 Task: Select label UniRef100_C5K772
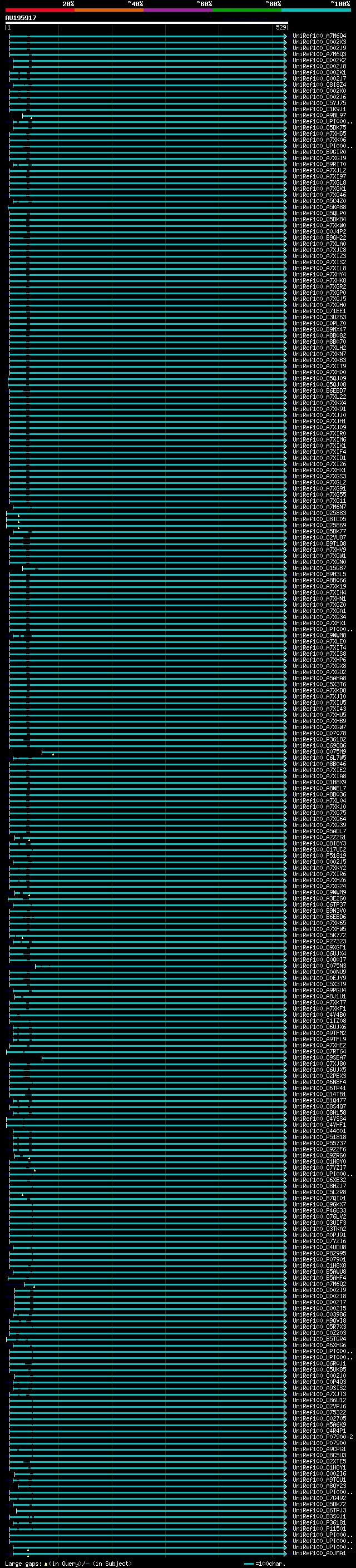(319, 935)
